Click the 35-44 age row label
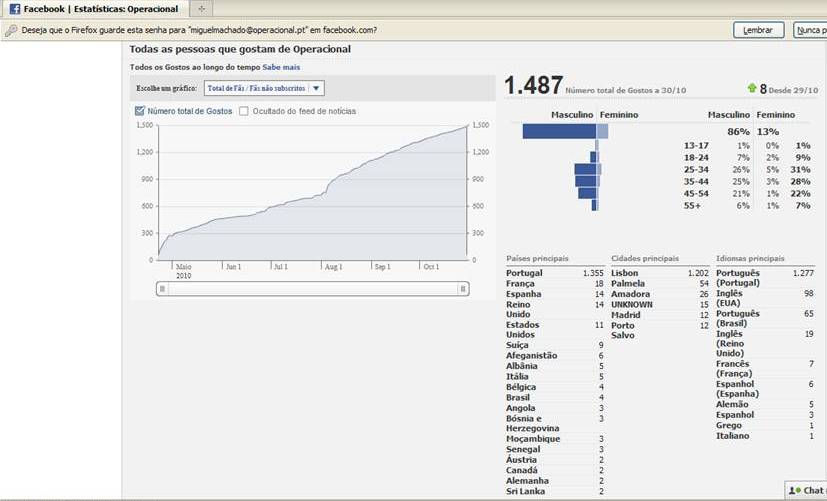827x501 pixels. [x=696, y=181]
